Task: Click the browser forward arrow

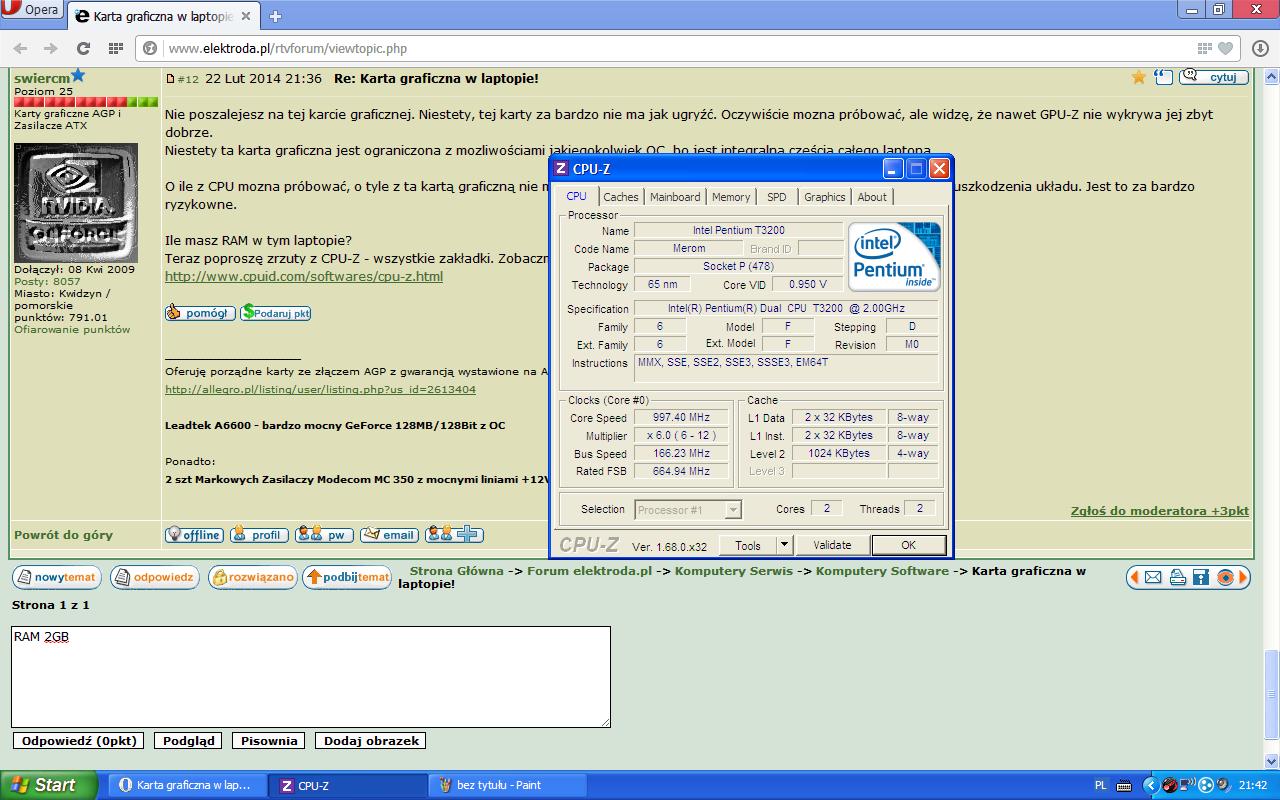Action: click(x=50, y=48)
